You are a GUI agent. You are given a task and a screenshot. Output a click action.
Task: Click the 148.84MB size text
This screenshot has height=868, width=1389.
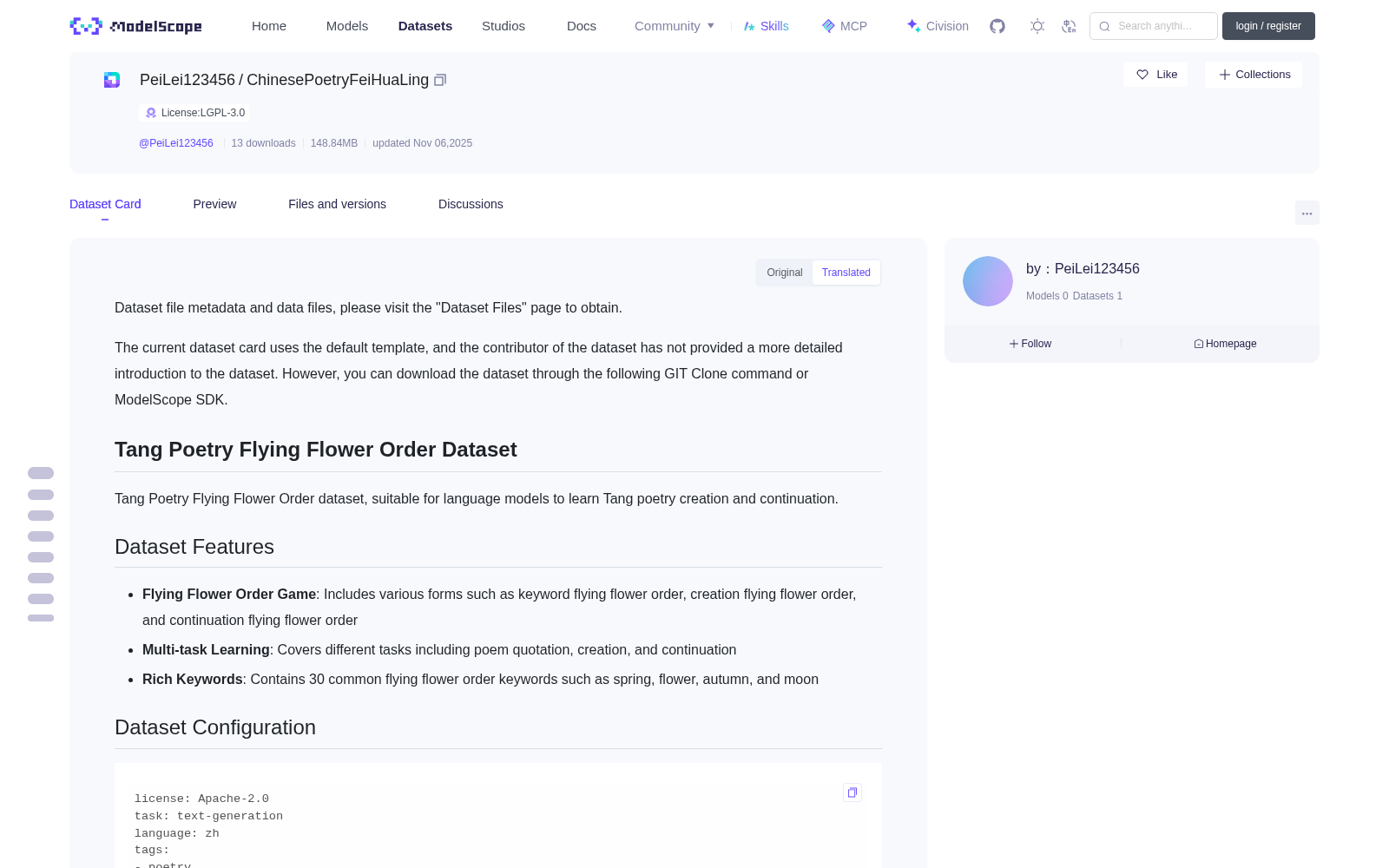(x=334, y=143)
